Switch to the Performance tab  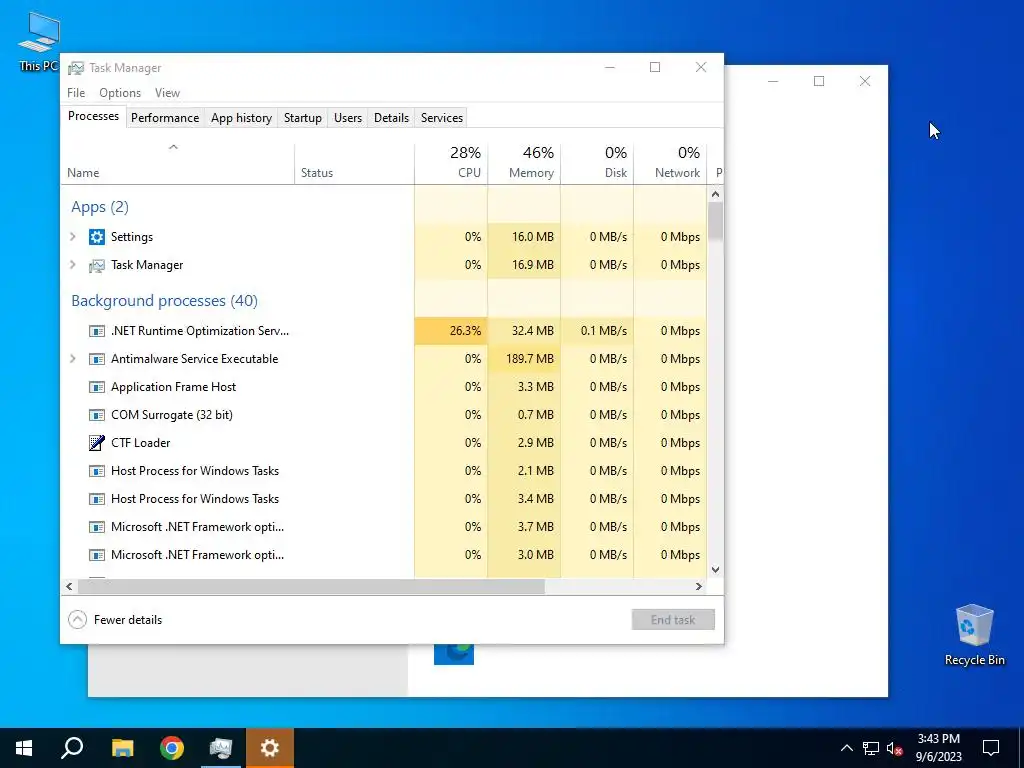165,118
